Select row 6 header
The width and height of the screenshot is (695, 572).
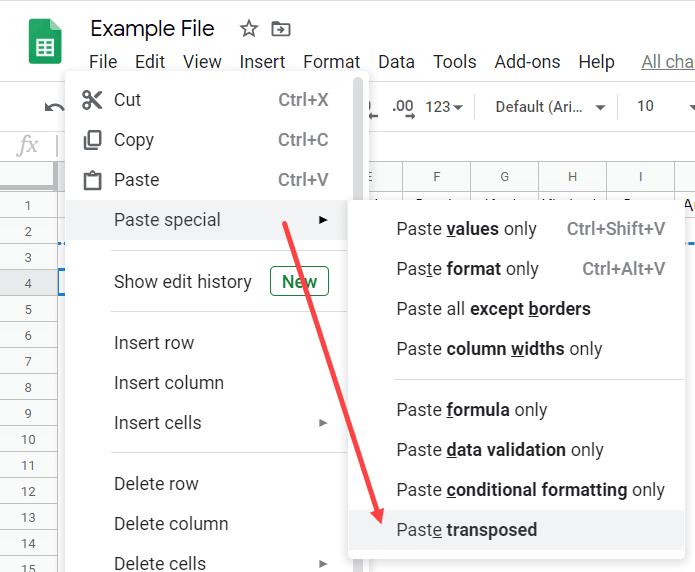tap(28, 335)
